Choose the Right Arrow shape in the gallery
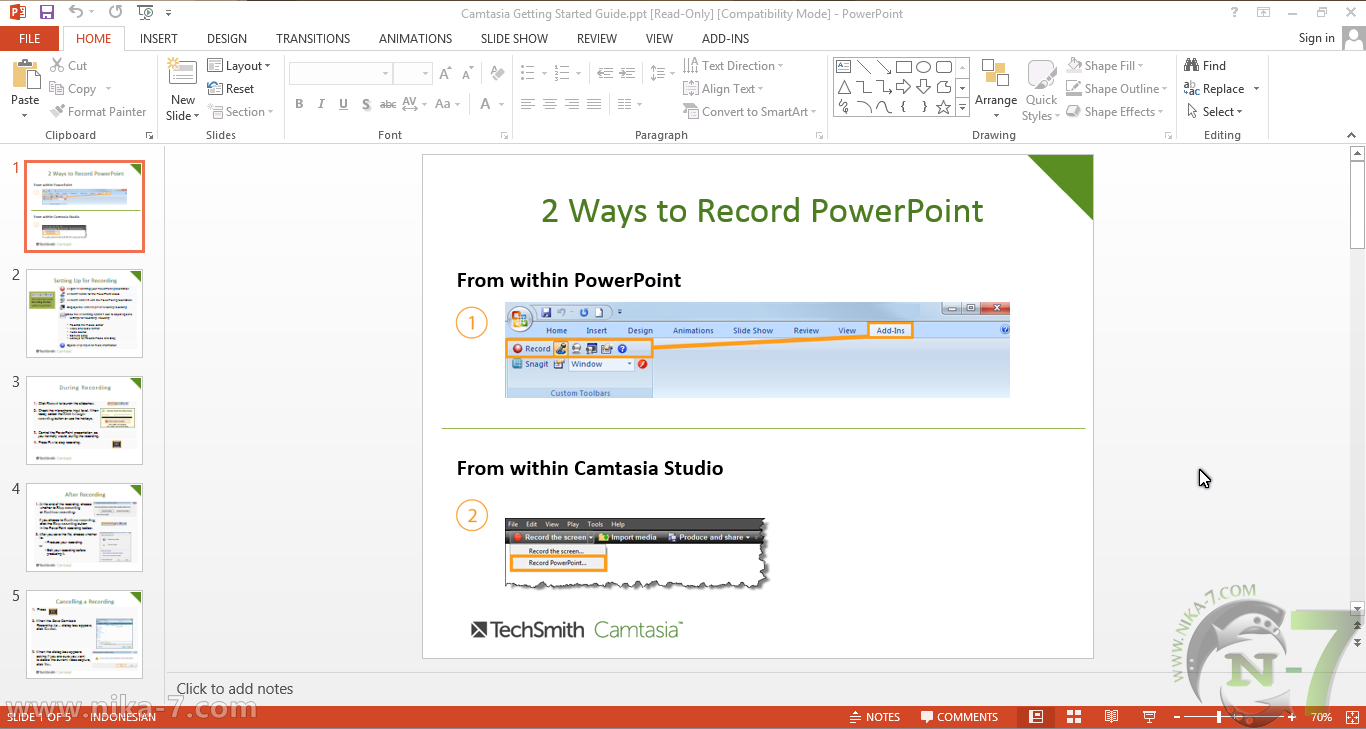The height and width of the screenshot is (729, 1366). (x=903, y=87)
